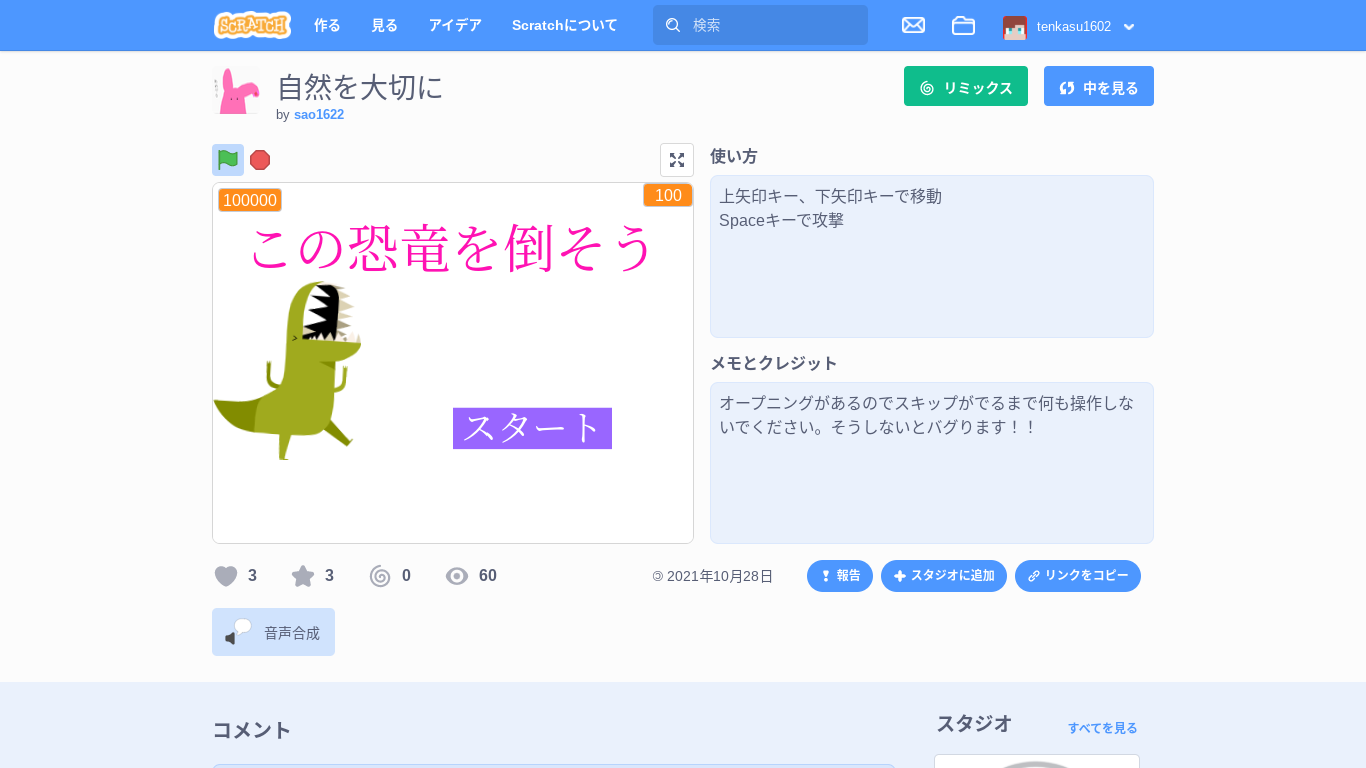The width and height of the screenshot is (1366, 768).
Task: Click the green flag to start
Action: click(228, 160)
